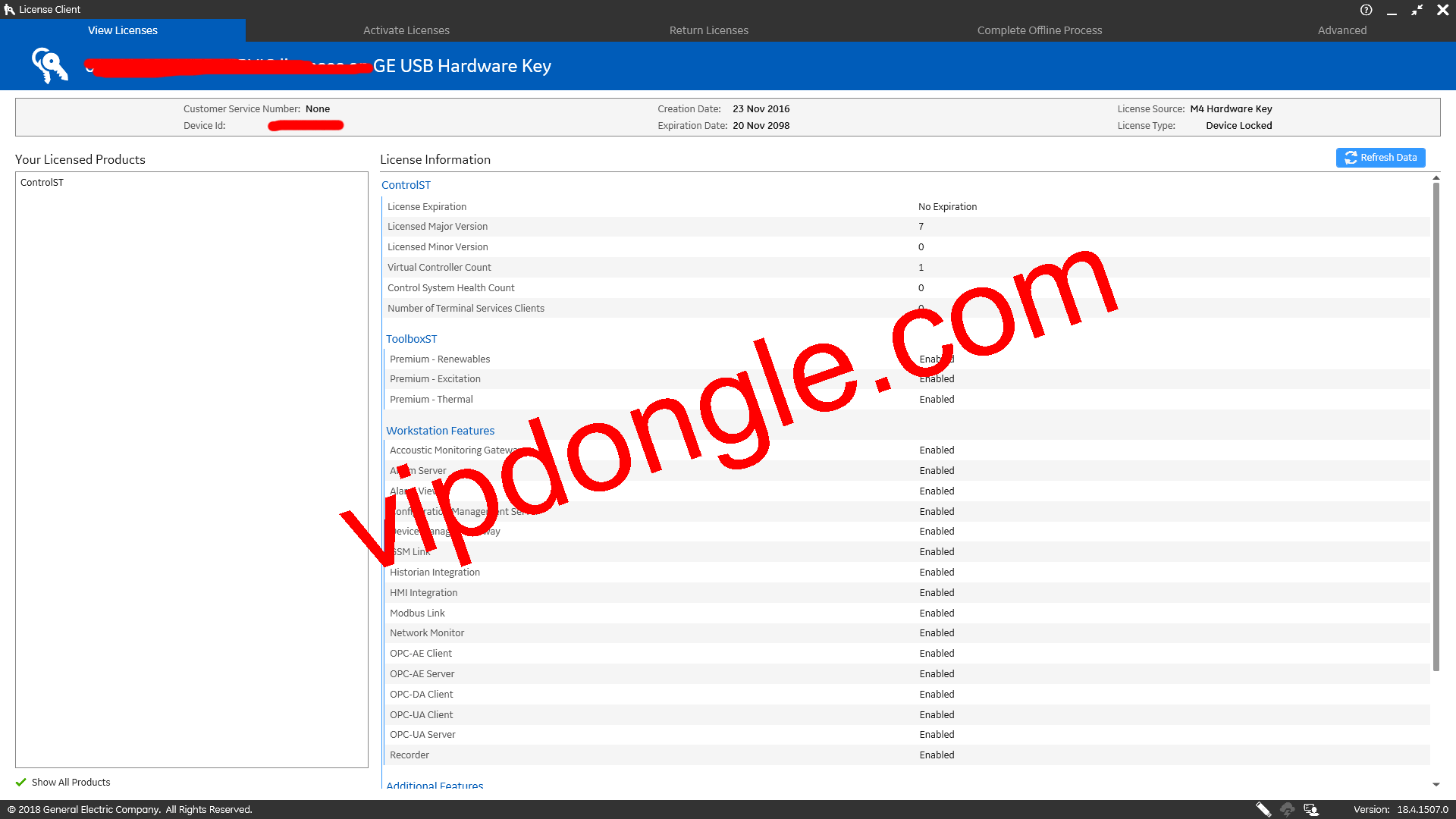Collapse the ControlST license section
Viewport: 1456px width, 819px height.
406,184
